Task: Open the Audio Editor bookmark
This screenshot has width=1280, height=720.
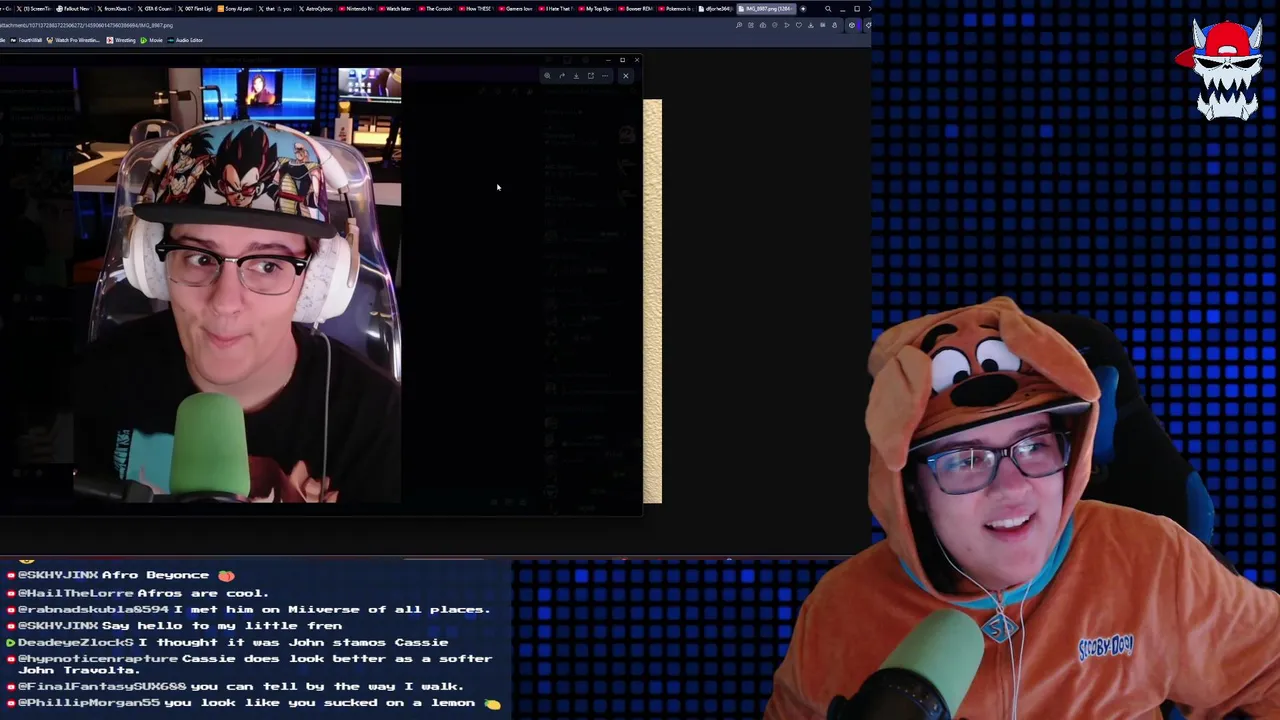Action: [185, 40]
